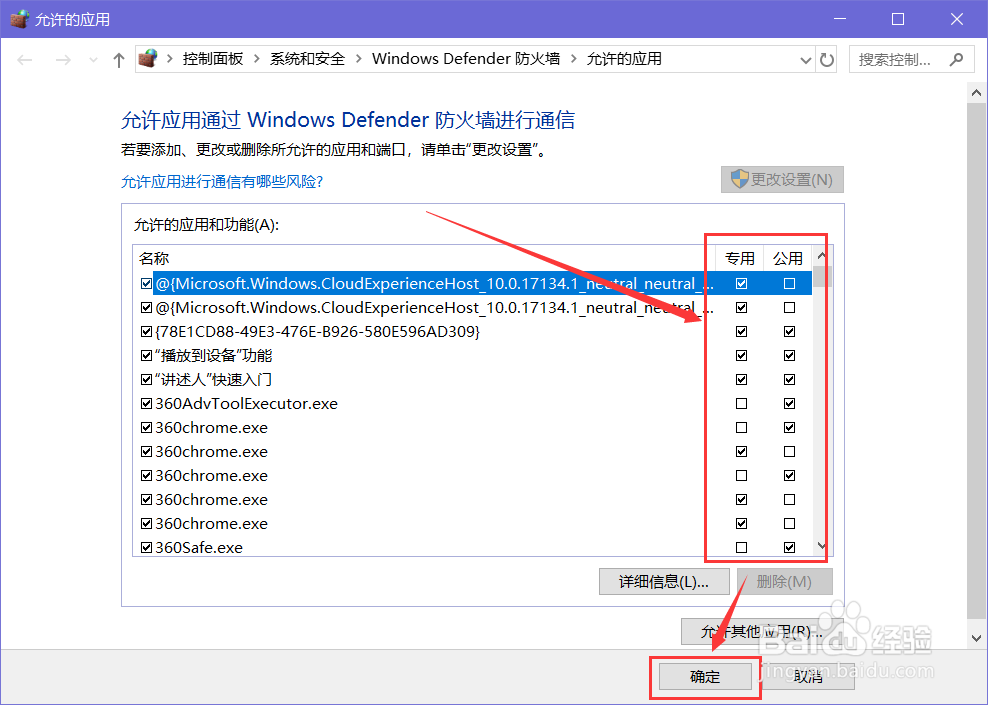Viewport: 988px width, 705px height.
Task: Click the firewall icon in the title bar
Action: [x=19, y=19]
